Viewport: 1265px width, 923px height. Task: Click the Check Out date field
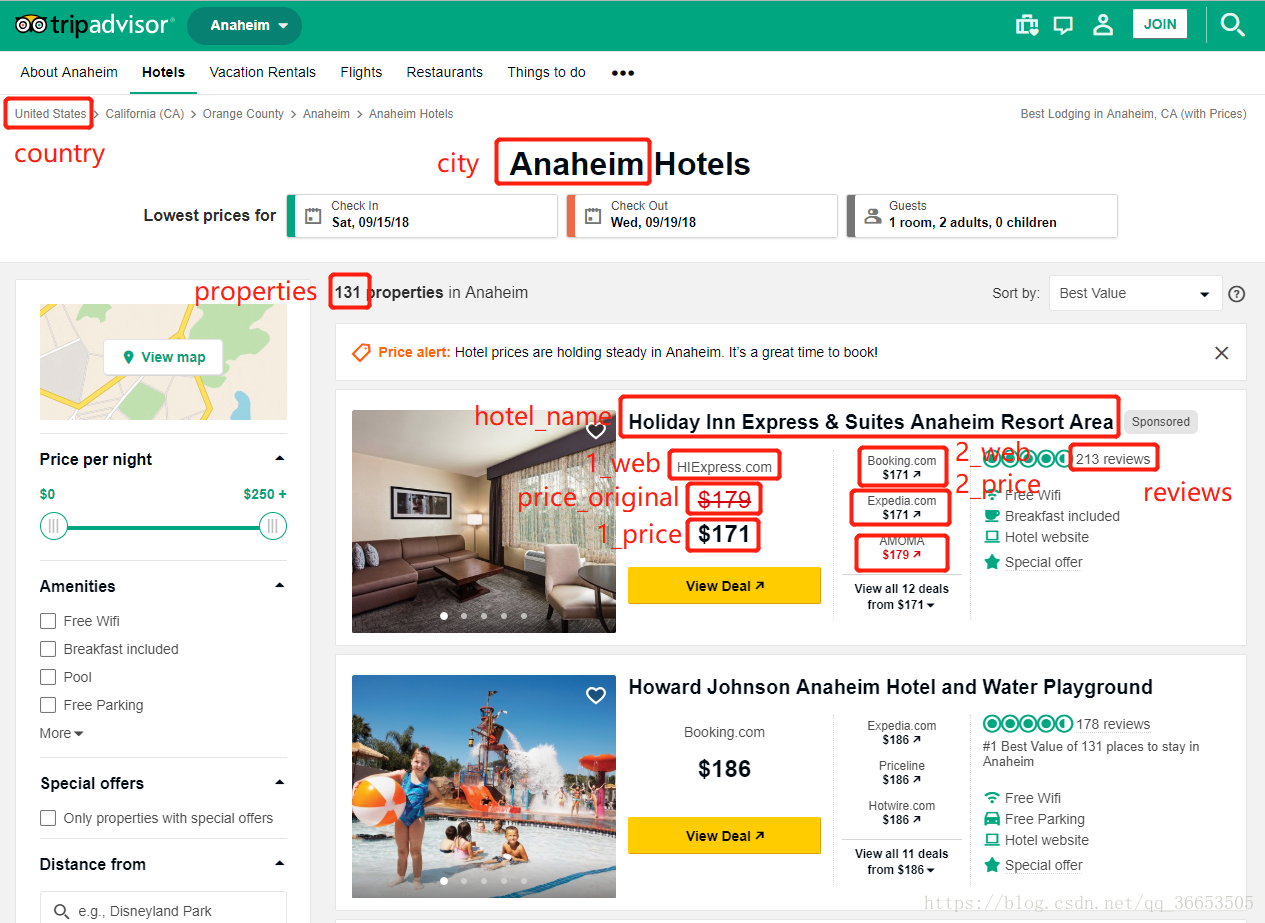point(702,216)
